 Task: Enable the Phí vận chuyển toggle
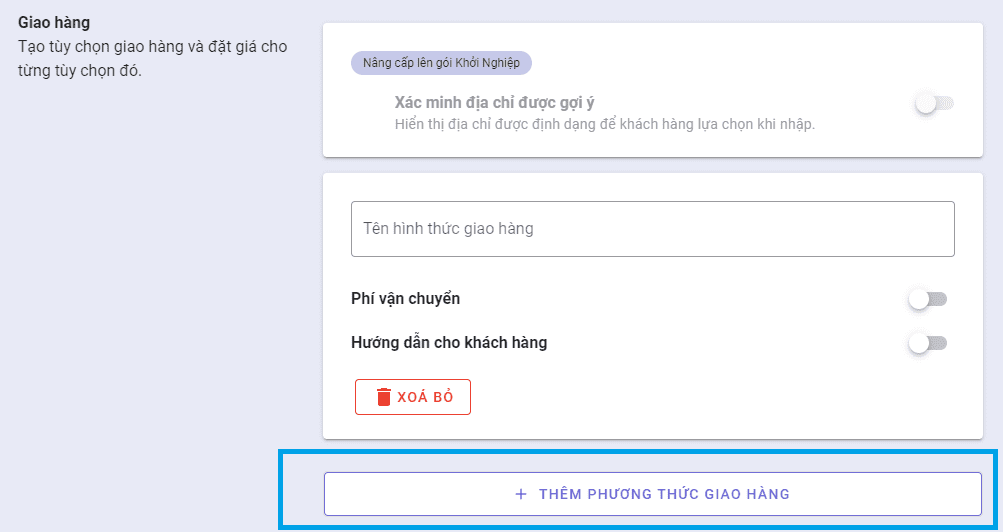(x=927, y=299)
